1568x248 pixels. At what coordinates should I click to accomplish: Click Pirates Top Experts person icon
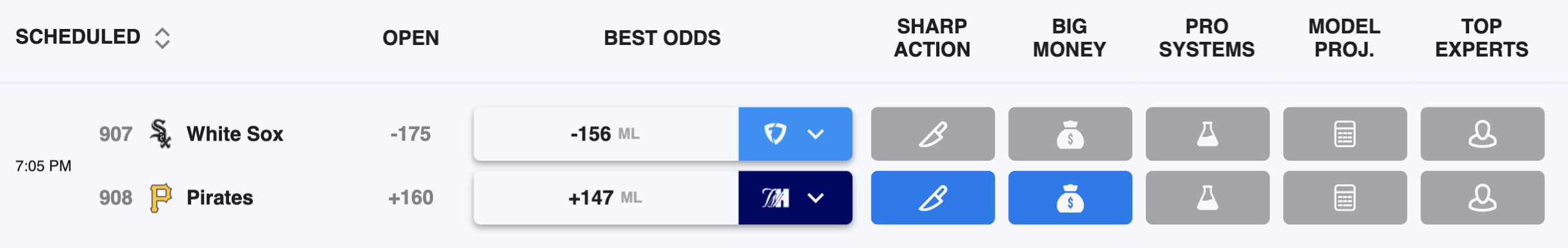click(1482, 197)
